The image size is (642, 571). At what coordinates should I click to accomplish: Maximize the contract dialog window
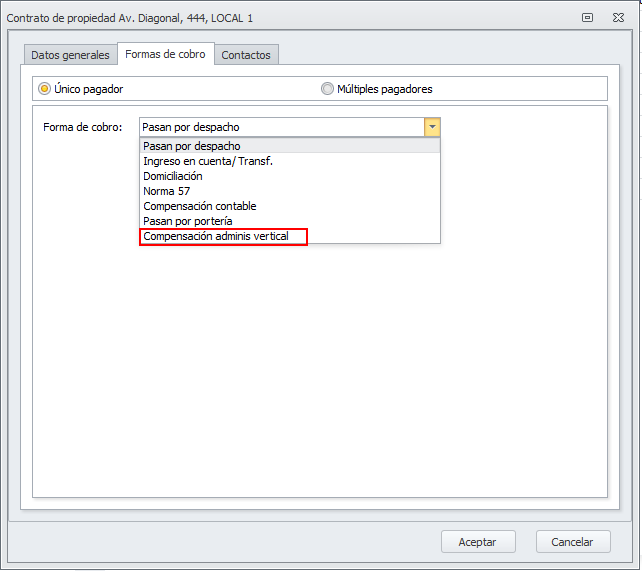[588, 17]
